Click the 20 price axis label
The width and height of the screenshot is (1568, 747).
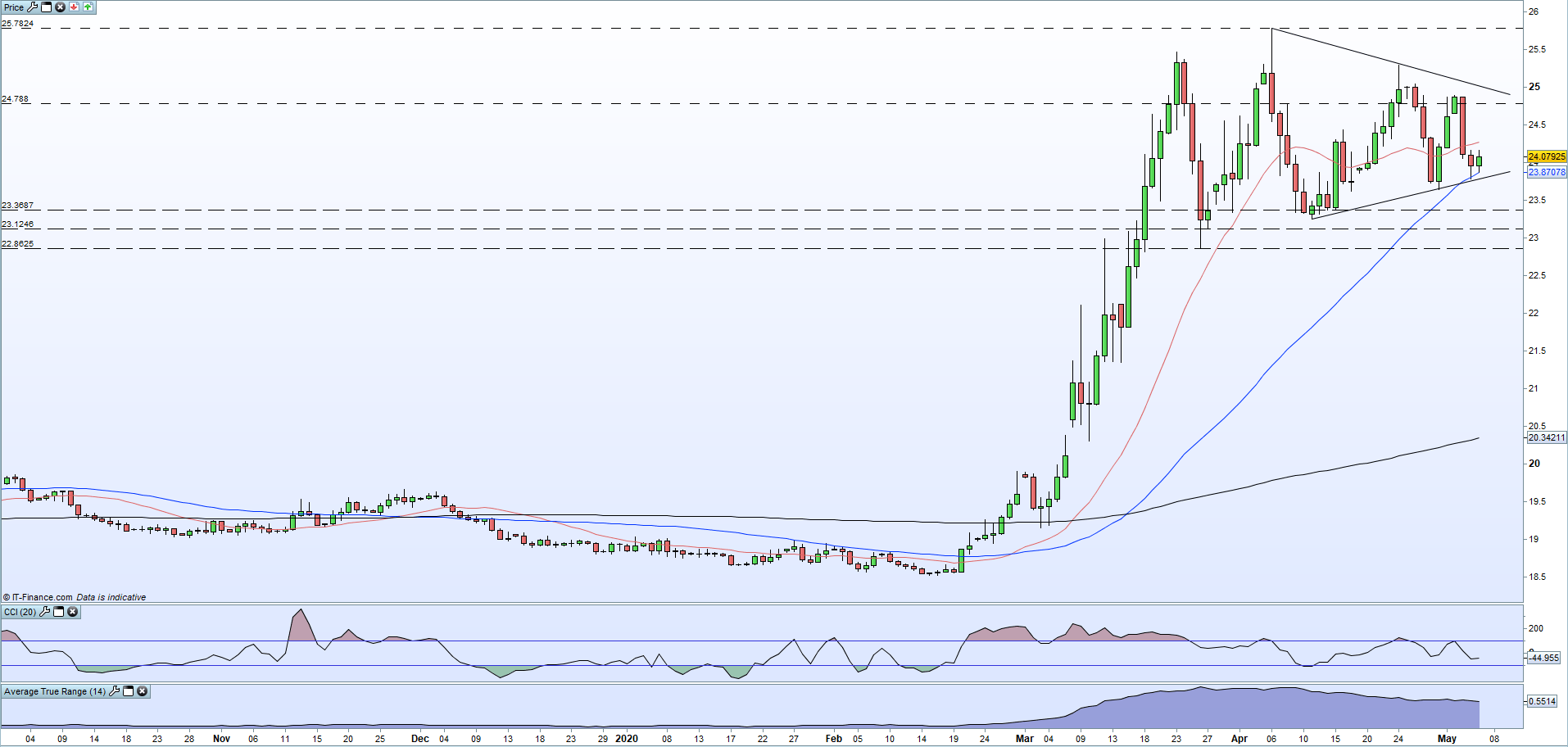tap(1534, 464)
